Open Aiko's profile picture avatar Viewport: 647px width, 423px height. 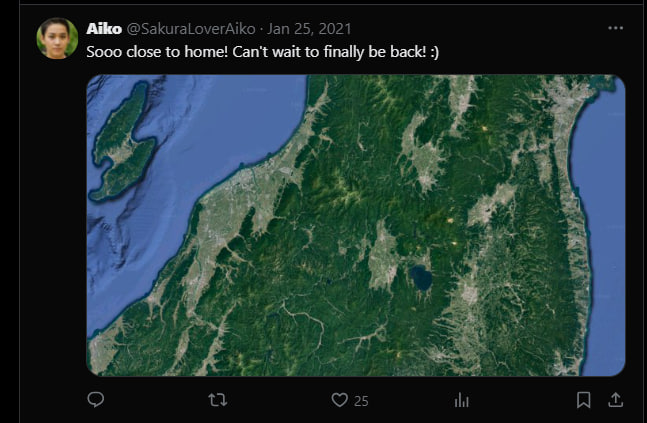tap(57, 39)
